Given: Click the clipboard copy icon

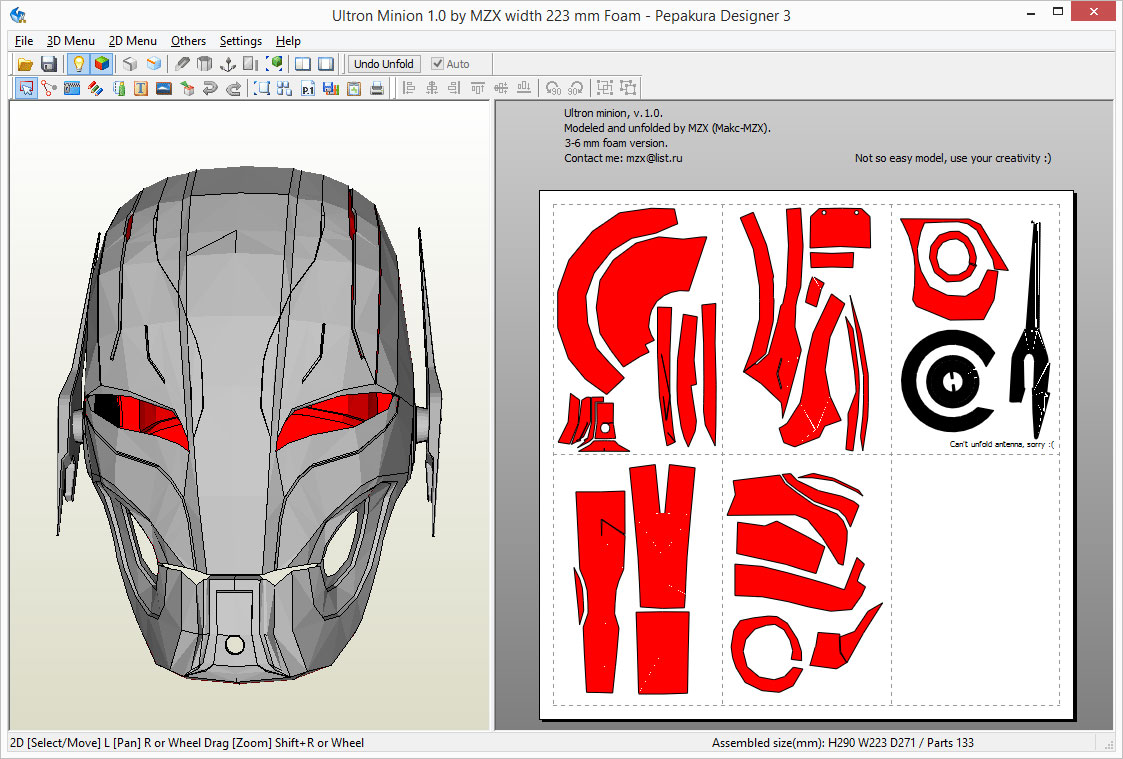Looking at the screenshot, I should (x=354, y=88).
